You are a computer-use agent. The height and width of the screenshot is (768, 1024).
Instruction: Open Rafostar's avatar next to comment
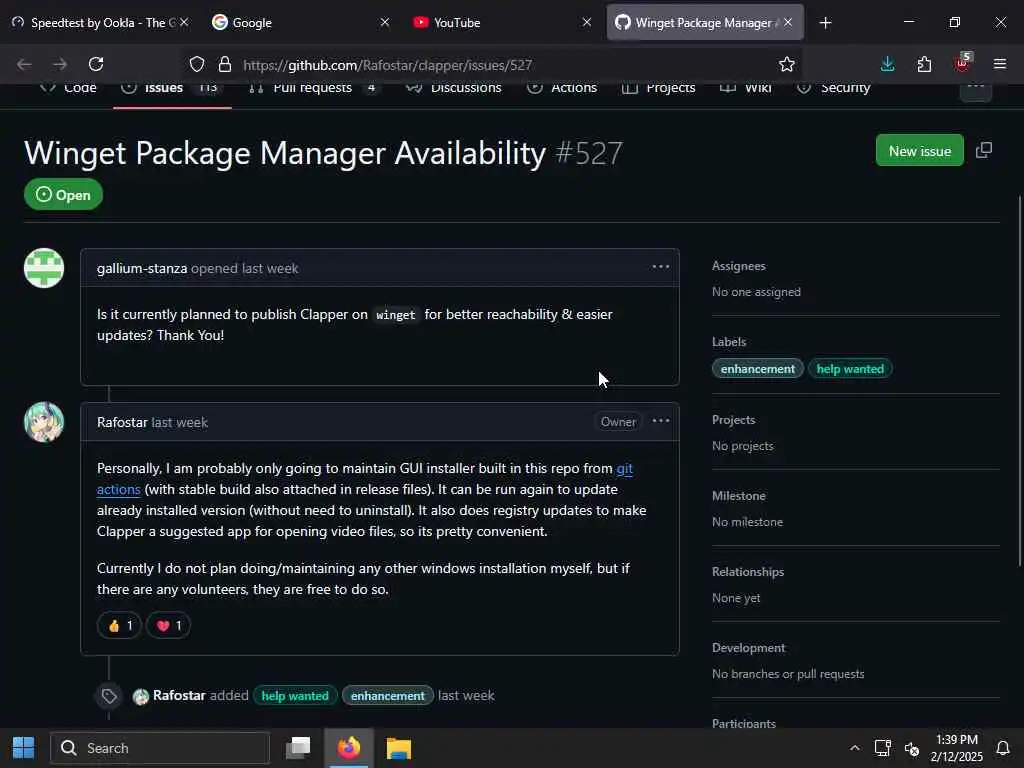(44, 422)
